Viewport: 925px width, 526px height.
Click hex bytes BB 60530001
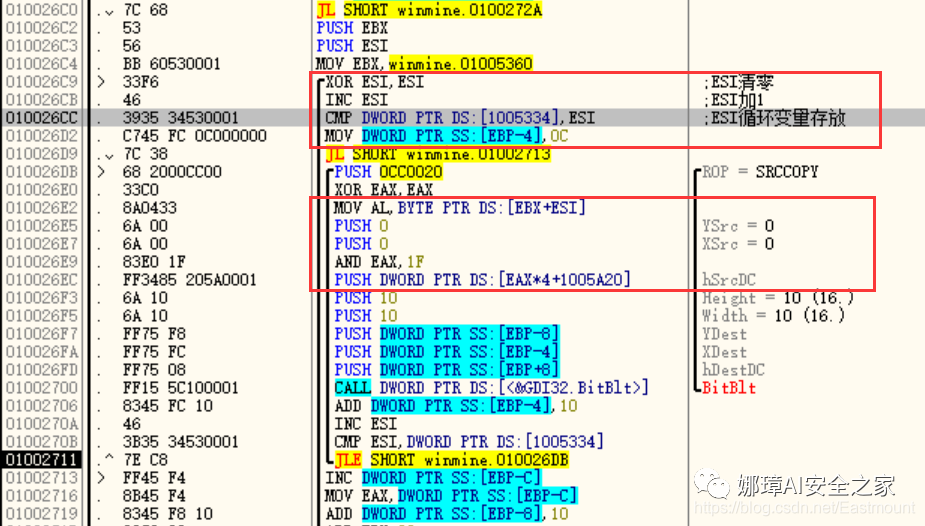(171, 64)
